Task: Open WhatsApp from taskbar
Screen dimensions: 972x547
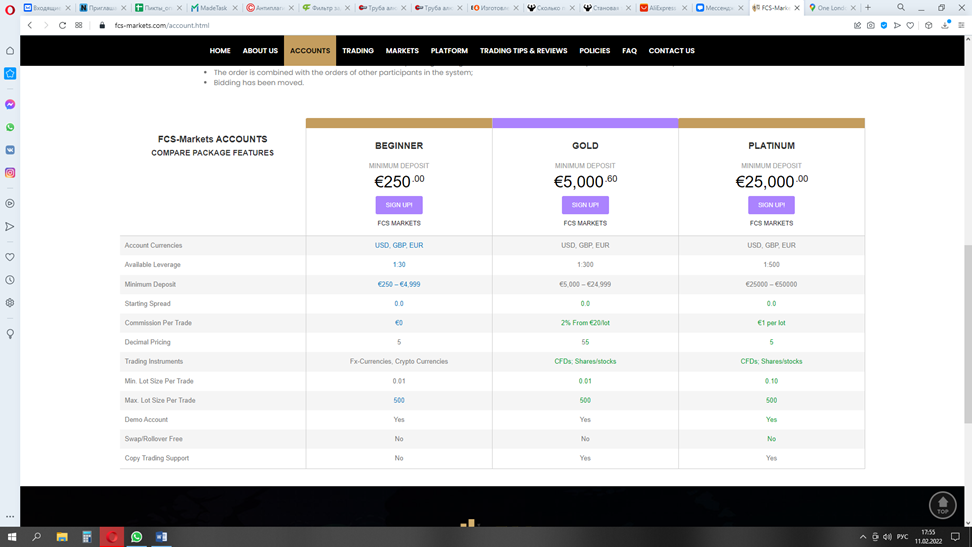Action: (136, 536)
